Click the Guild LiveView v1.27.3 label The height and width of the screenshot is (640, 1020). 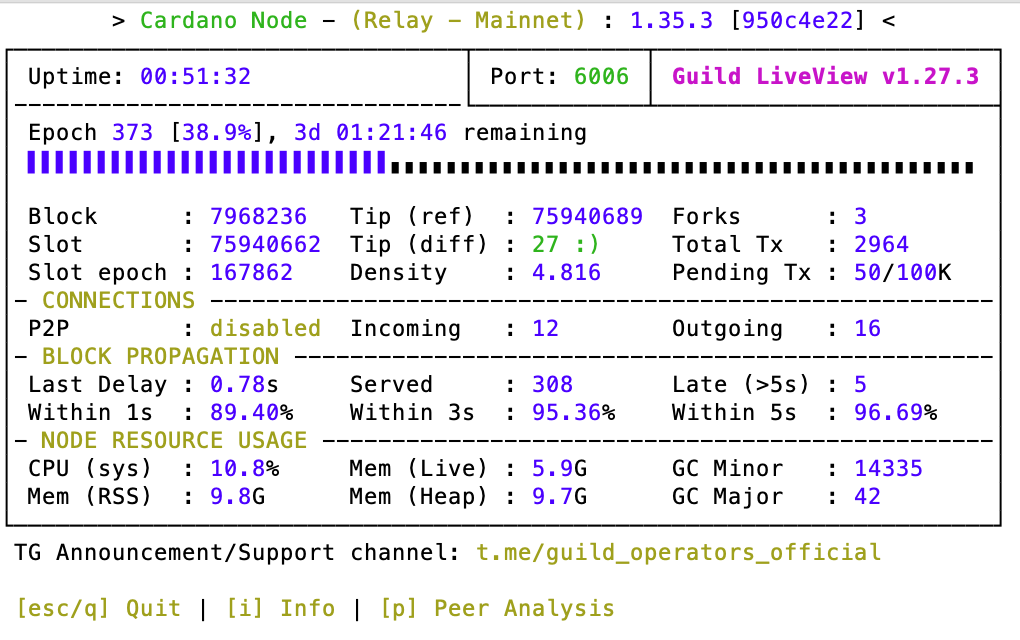coord(825,77)
